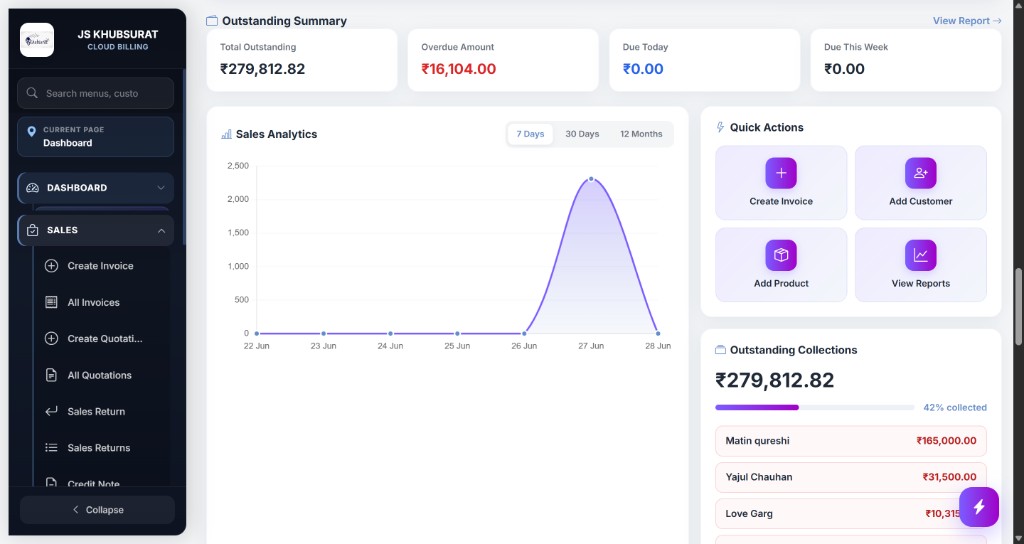This screenshot has height=544, width=1024.
Task: Click the return arrow icon beside Sales Return
Action: [x=51, y=411]
